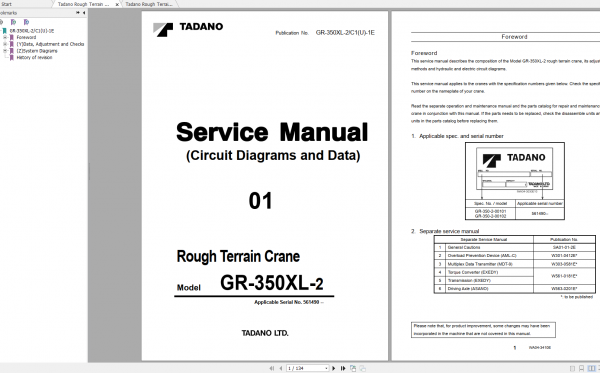
Task: Click the 'Rough Terrain Crane' heading
Action: click(238, 257)
